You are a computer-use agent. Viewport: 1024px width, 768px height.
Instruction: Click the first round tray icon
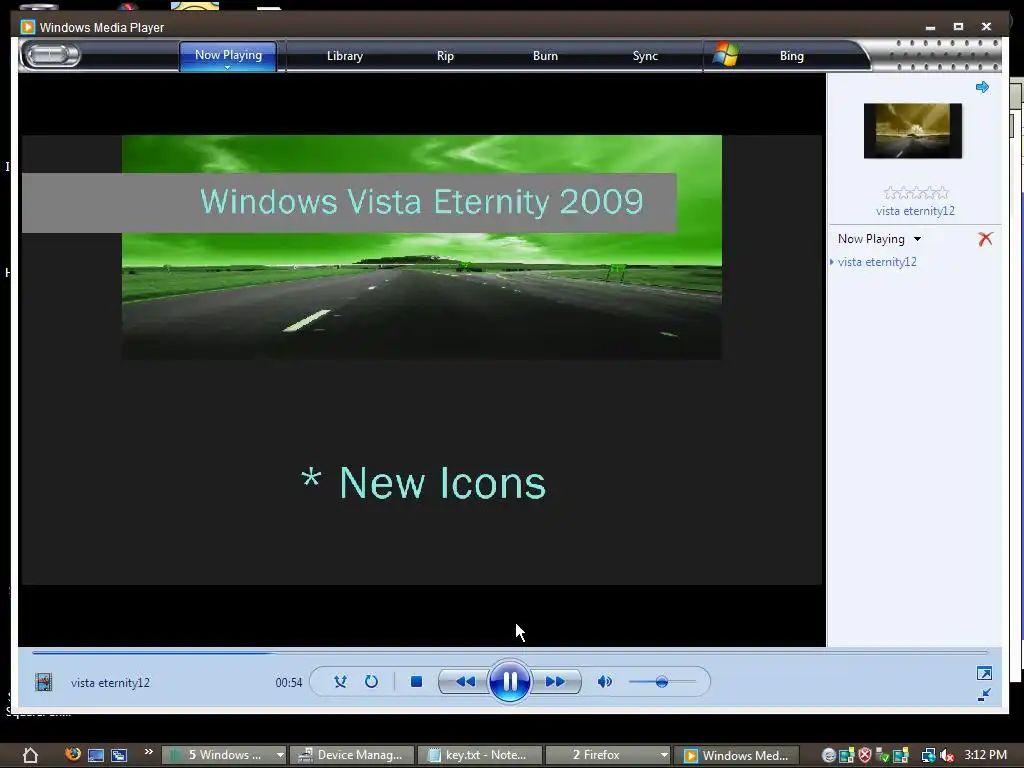click(829, 756)
